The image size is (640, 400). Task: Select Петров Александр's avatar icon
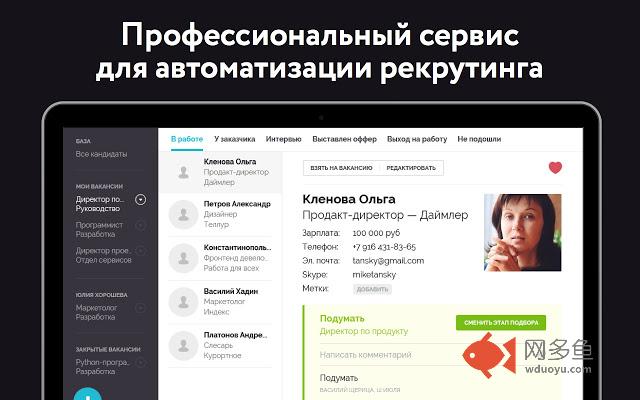click(x=184, y=214)
